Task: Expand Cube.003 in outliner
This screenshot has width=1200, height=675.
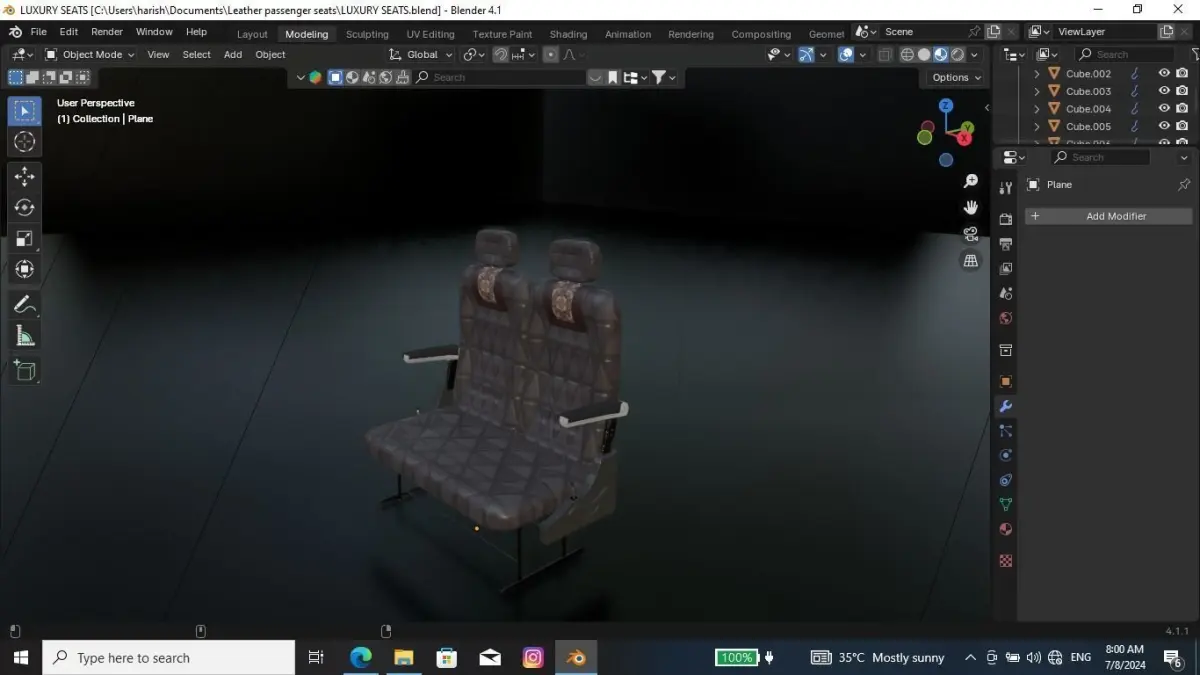Action: [x=1037, y=91]
